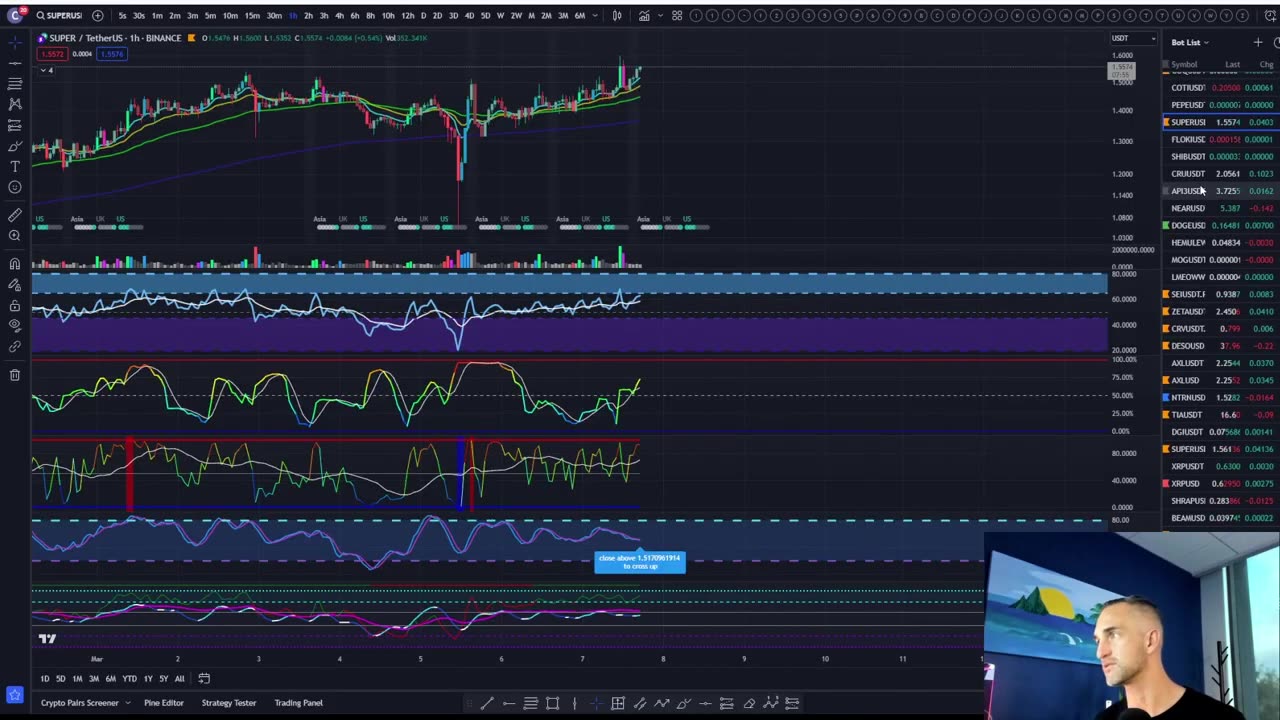Pick the rectangle shape in favorites toolbar

(x=552, y=703)
